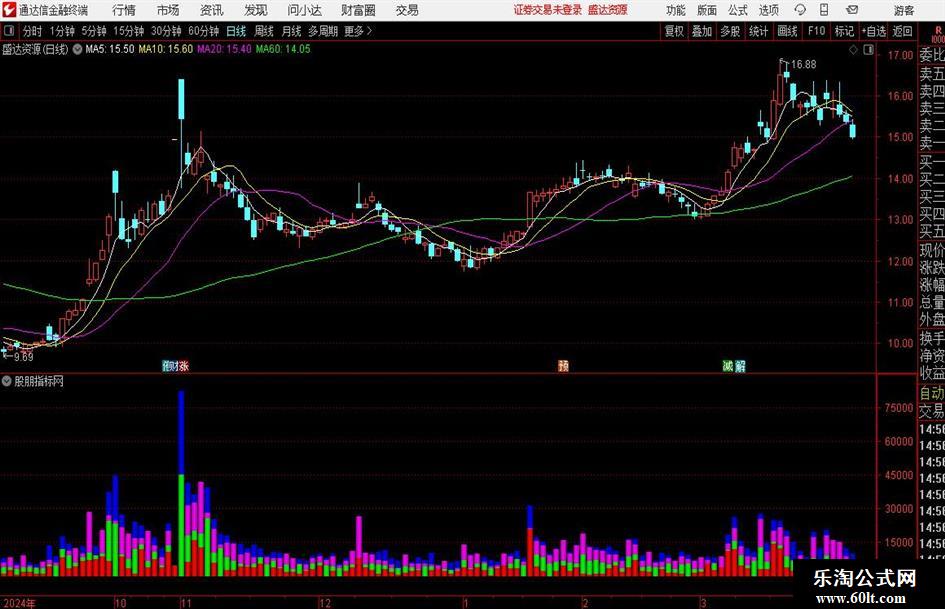Screen dimensions: 945x609
Task: Click the tallest blue volume bar in November
Action: click(181, 432)
